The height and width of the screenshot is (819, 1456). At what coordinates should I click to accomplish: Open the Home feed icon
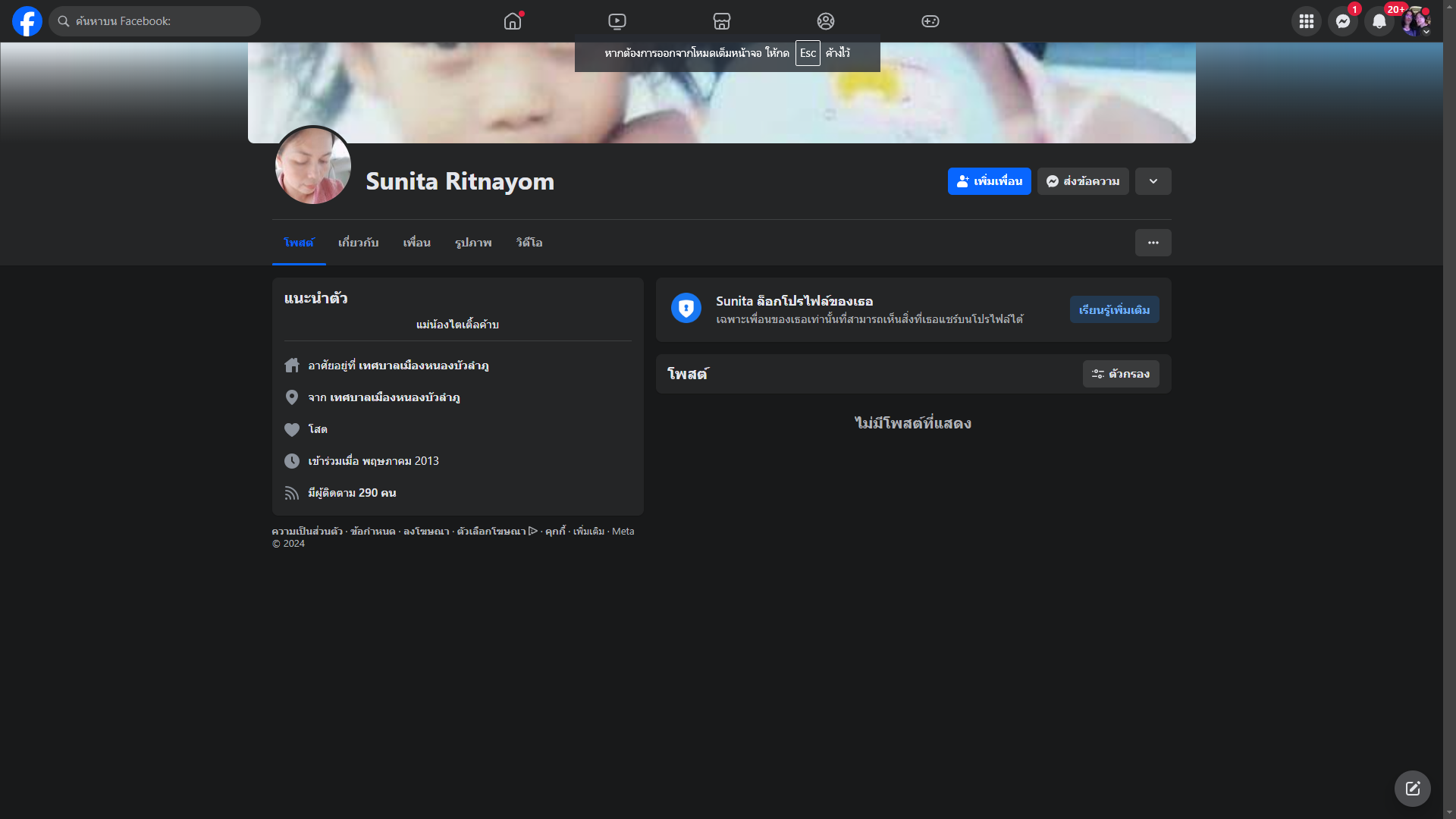click(x=513, y=21)
